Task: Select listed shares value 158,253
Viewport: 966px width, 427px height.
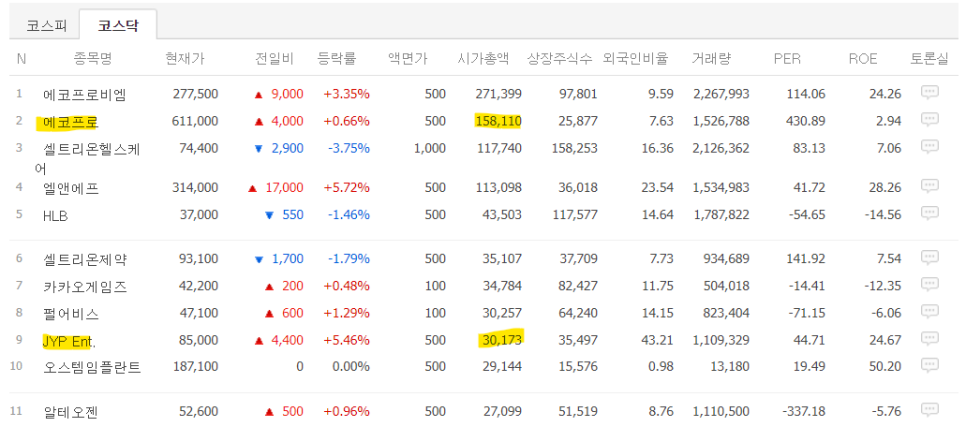Action: pyautogui.click(x=574, y=148)
